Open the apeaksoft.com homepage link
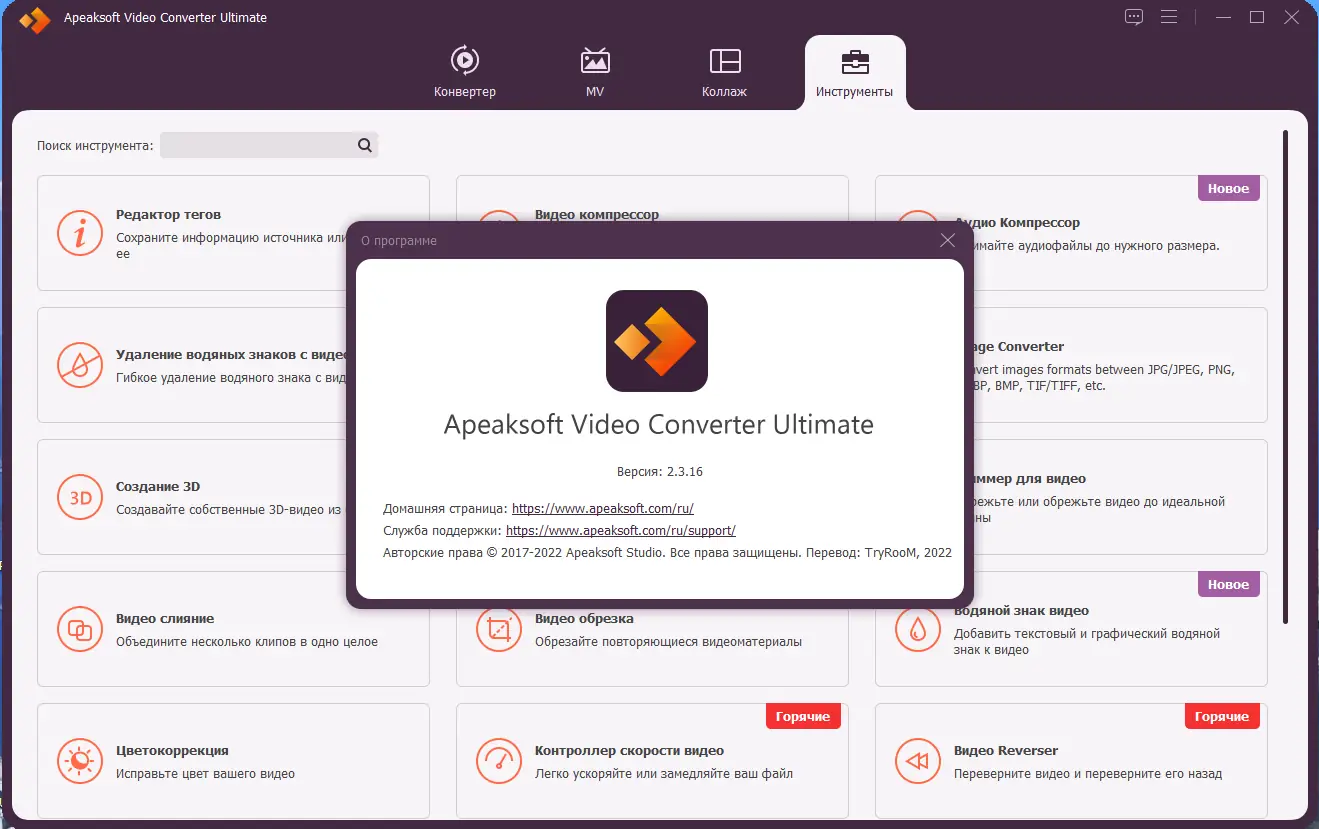 (x=601, y=508)
